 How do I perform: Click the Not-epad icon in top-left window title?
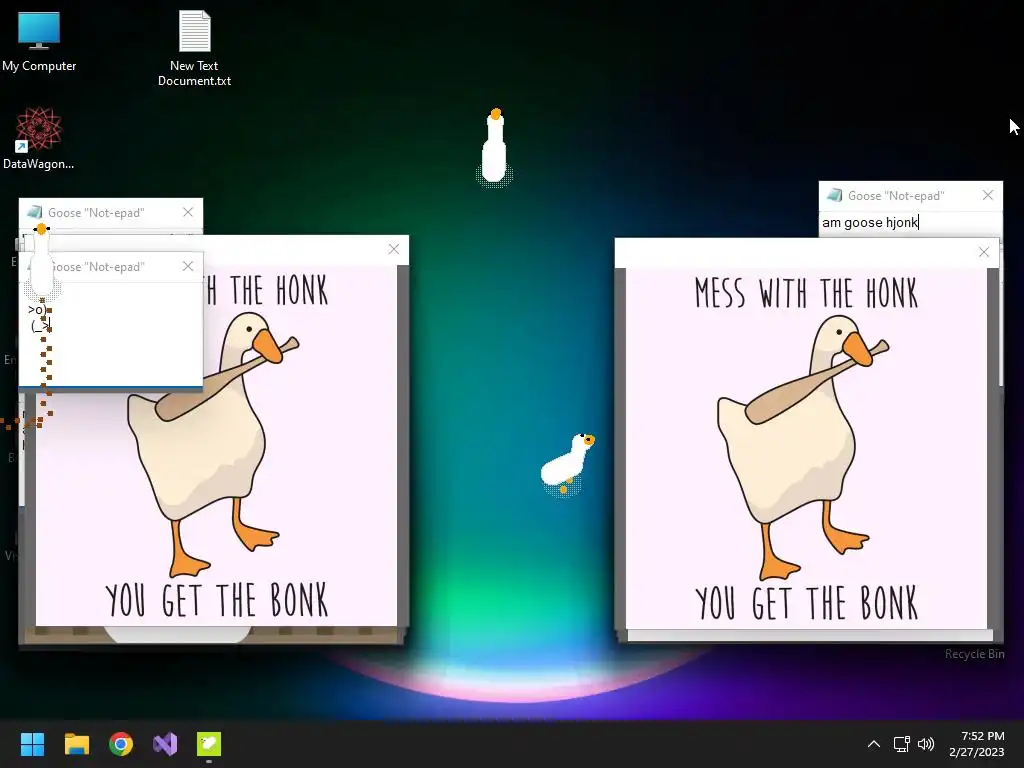coord(35,212)
